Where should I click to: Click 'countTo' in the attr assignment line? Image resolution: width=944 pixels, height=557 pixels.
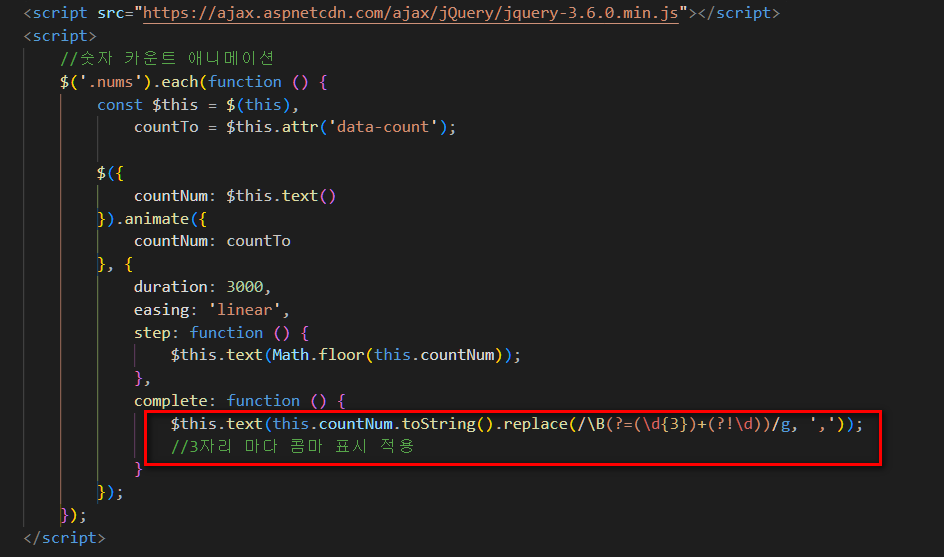166,127
